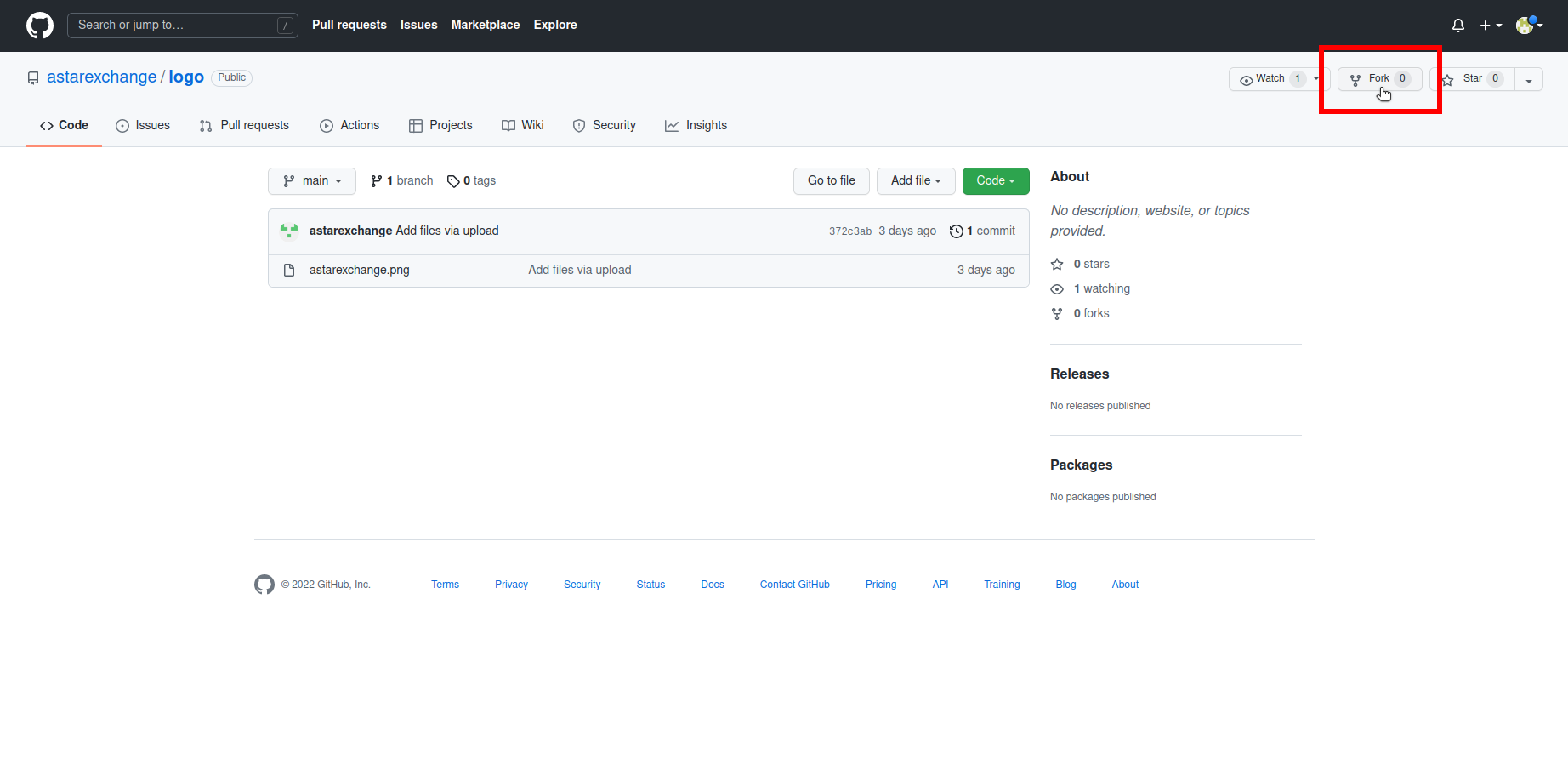The image size is (1568, 770).
Task: Open the GitHub home logo in header
Action: coord(40,26)
